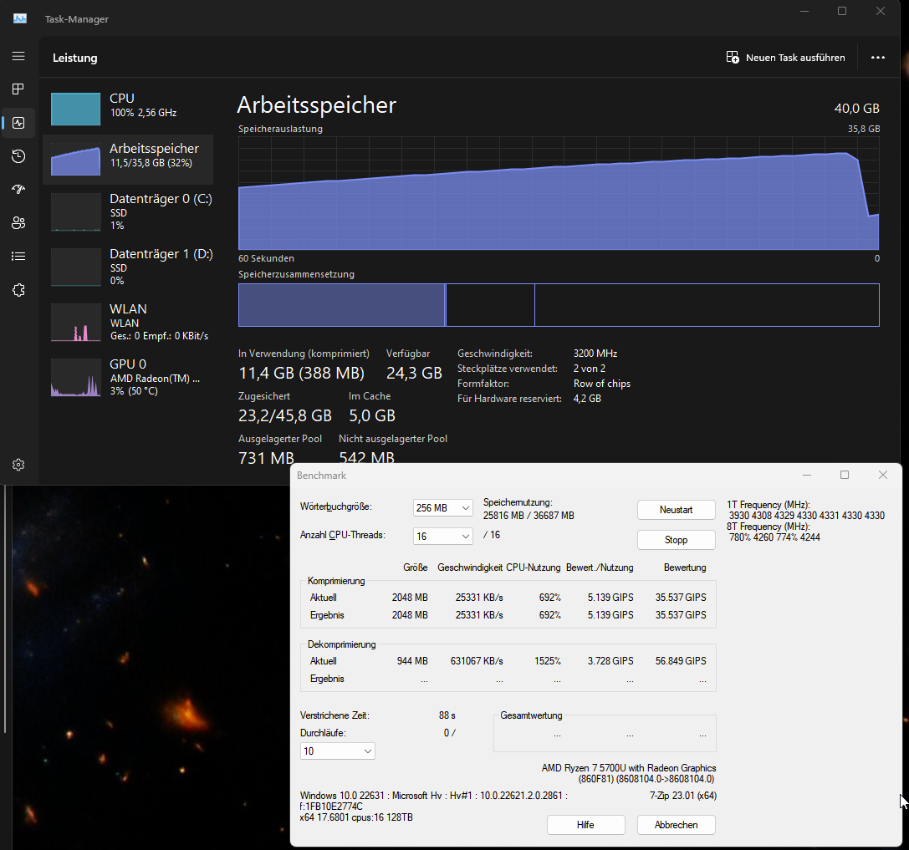Screen dimensions: 909x850
Task: Click the Speicherzusammensetzung memory composition bar
Action: (x=558, y=305)
